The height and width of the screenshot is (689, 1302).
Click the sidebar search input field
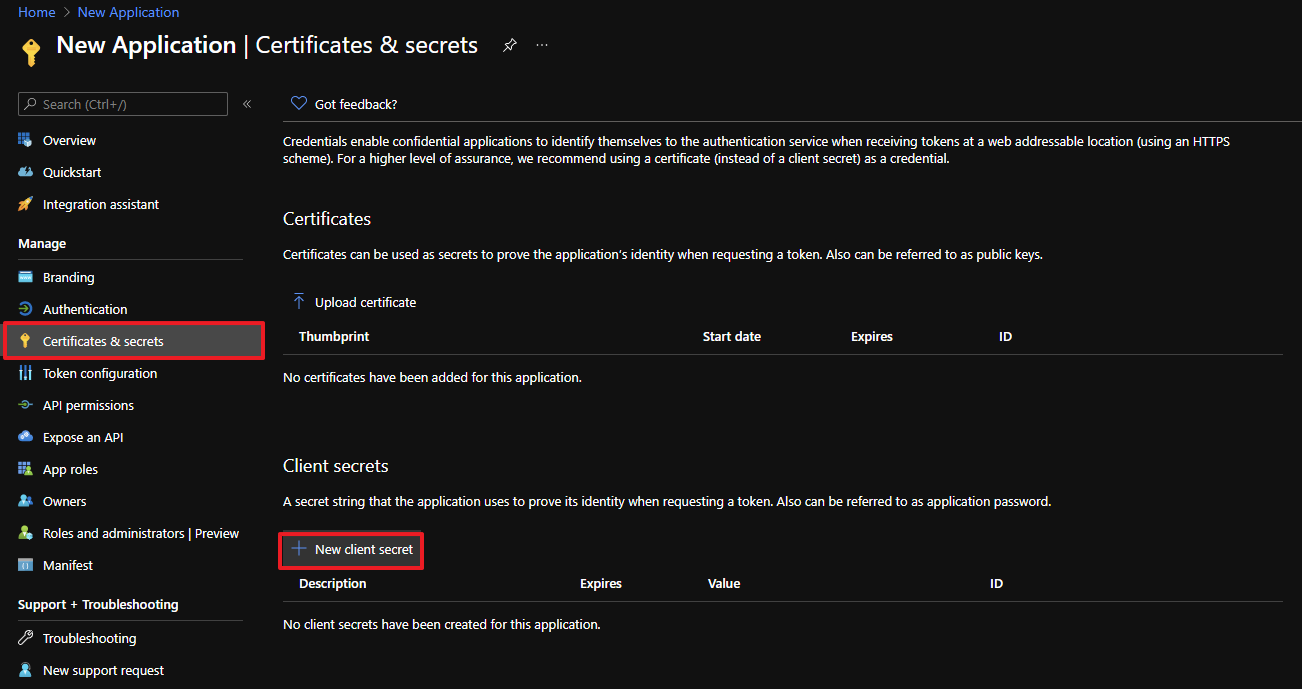click(x=130, y=104)
